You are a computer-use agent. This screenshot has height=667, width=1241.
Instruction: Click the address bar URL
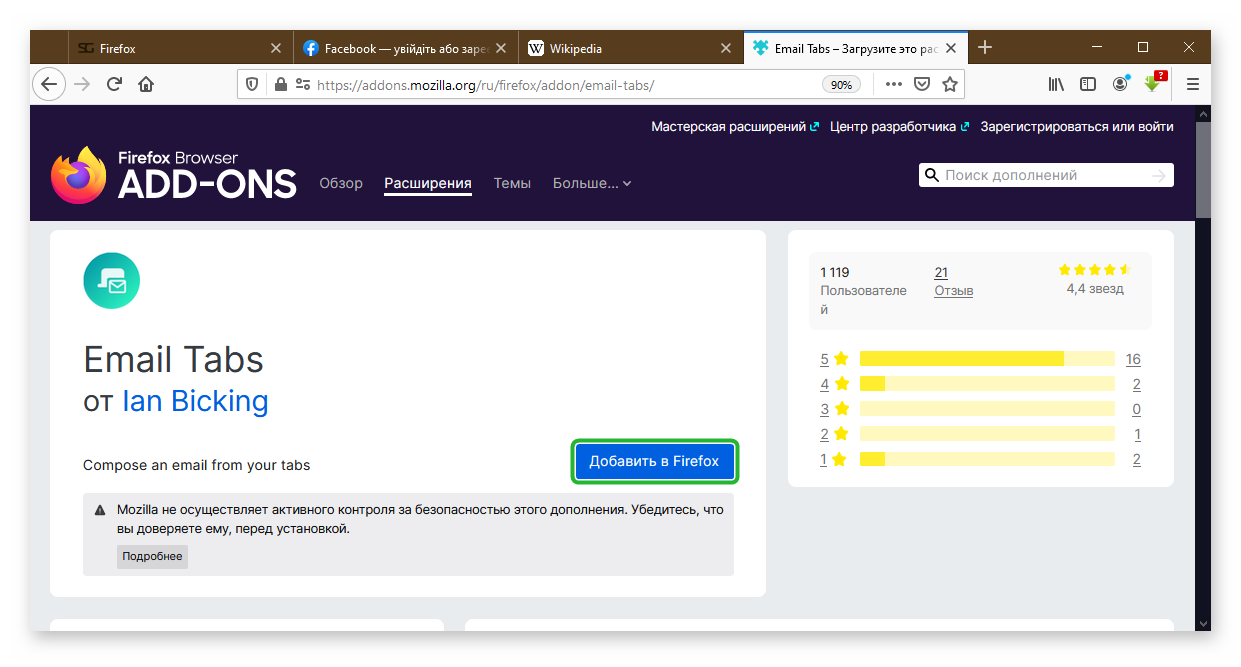point(485,85)
